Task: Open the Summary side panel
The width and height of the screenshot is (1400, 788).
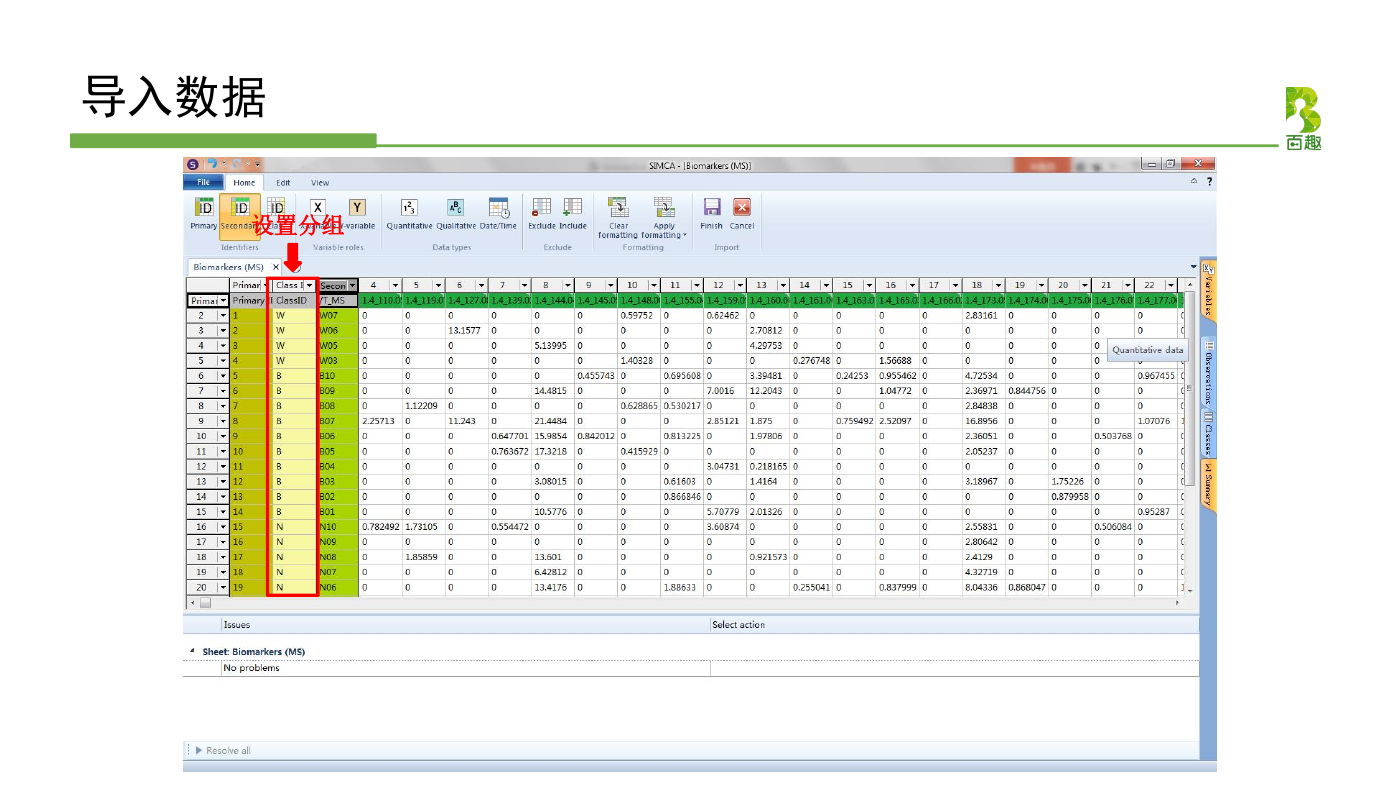Action: tap(1208, 485)
